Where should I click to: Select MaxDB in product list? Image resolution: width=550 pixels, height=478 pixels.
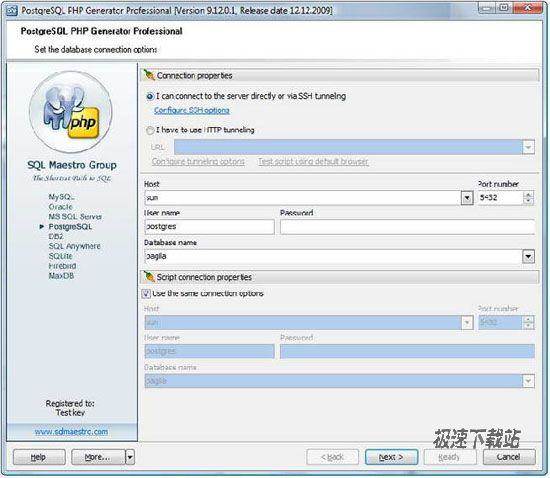61,276
